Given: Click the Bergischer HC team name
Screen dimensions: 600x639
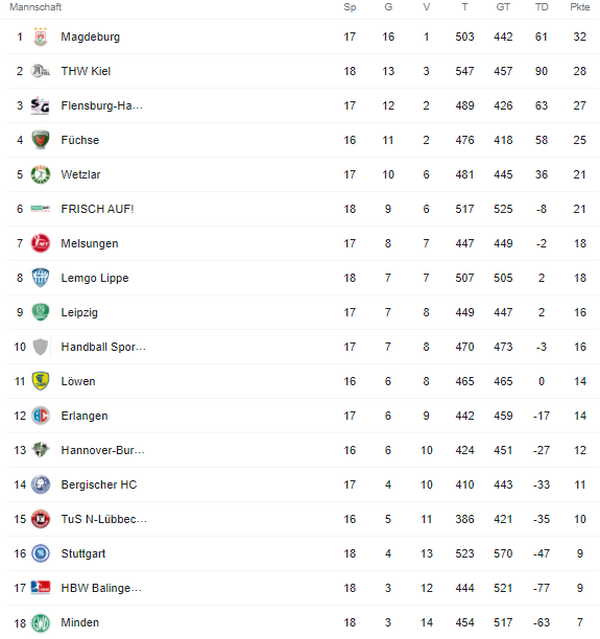Looking at the screenshot, I should coord(99,485).
